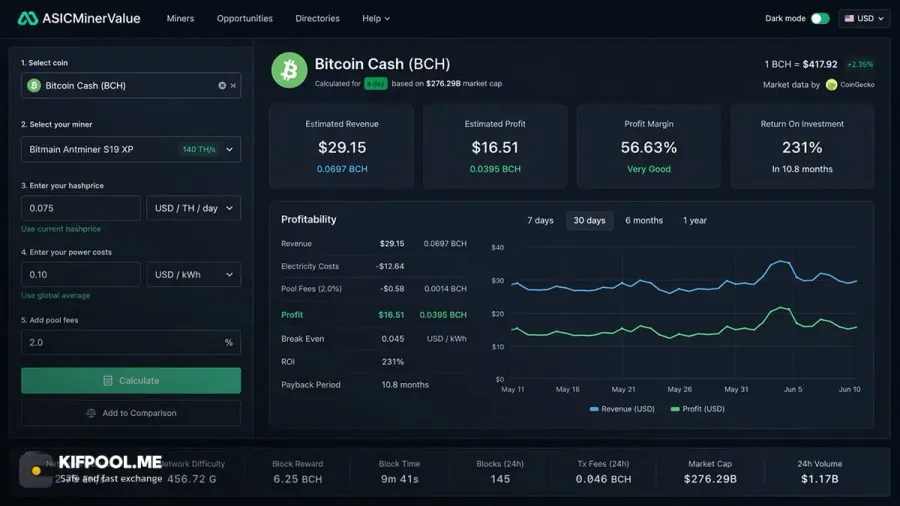Toggle Profit (USD) legend series
Image resolution: width=900 pixels, height=506 pixels.
click(x=697, y=409)
